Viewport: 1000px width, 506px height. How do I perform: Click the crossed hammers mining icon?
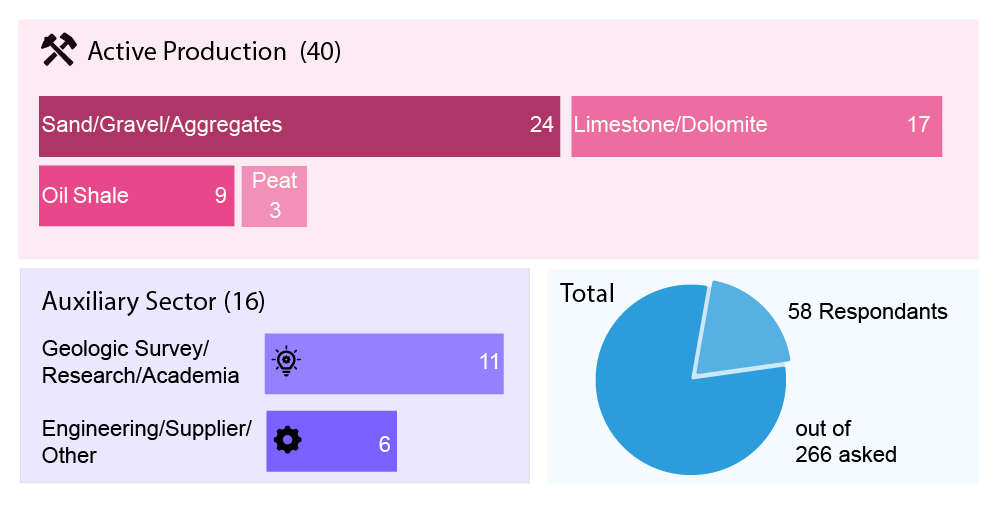point(58,50)
